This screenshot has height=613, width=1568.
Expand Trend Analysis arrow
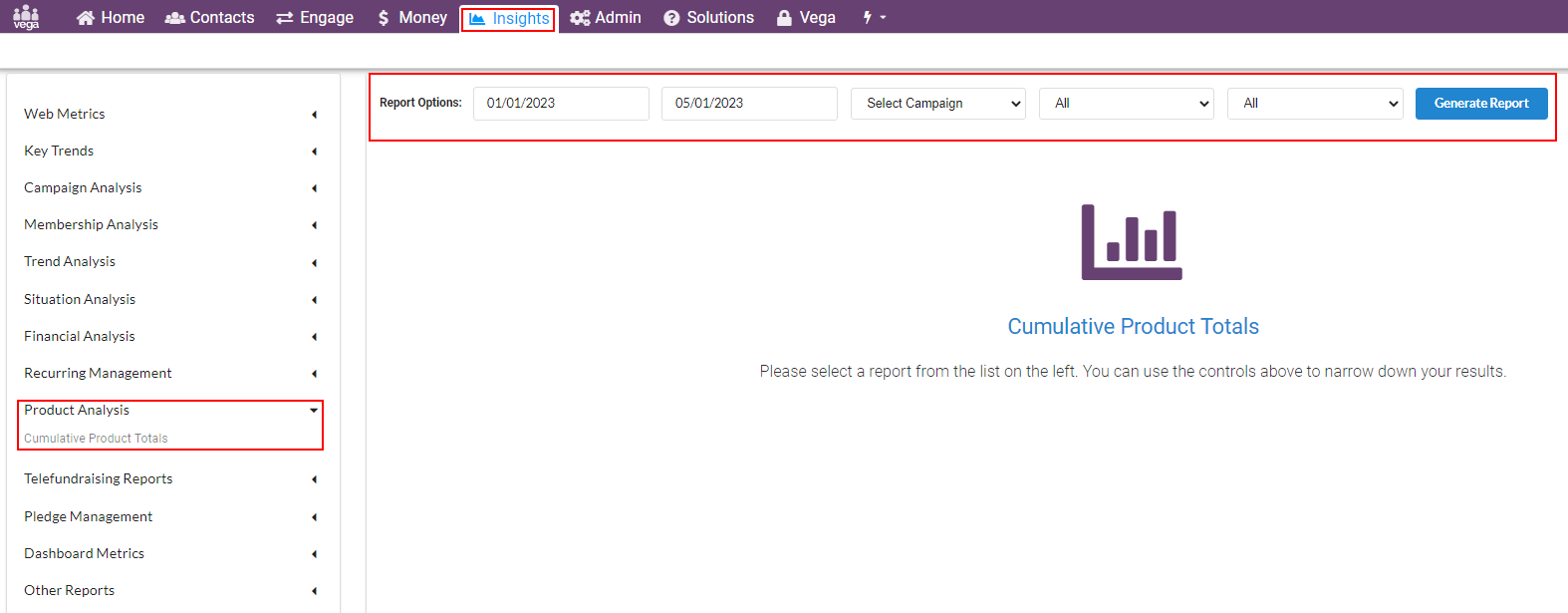coord(314,263)
